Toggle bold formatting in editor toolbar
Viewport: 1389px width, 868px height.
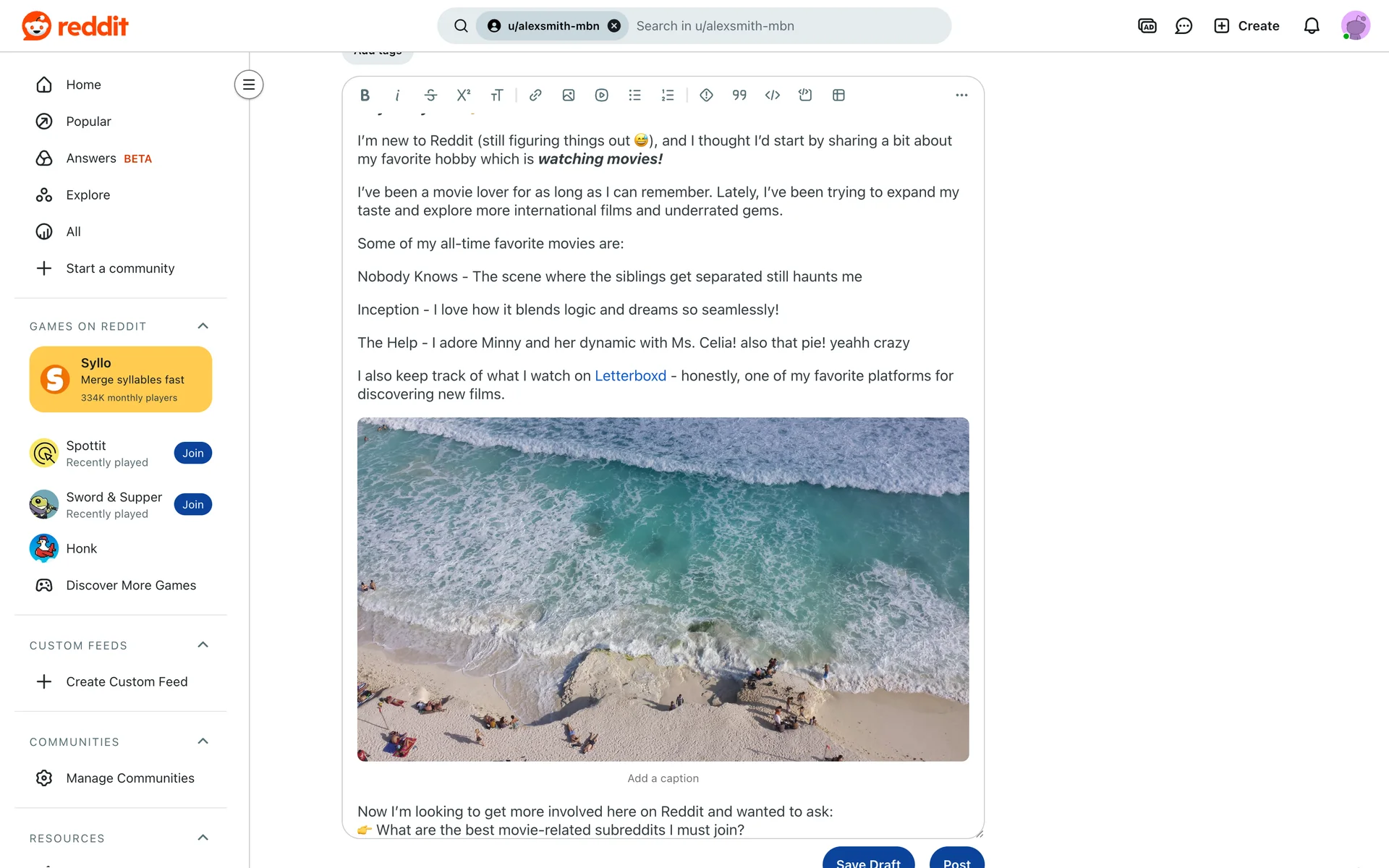point(365,95)
